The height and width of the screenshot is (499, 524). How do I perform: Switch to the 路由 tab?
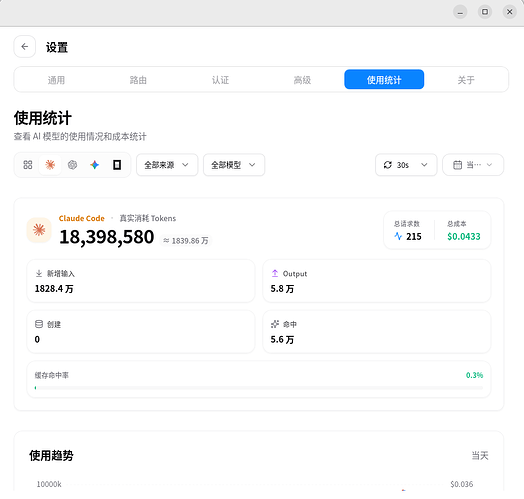(138, 80)
